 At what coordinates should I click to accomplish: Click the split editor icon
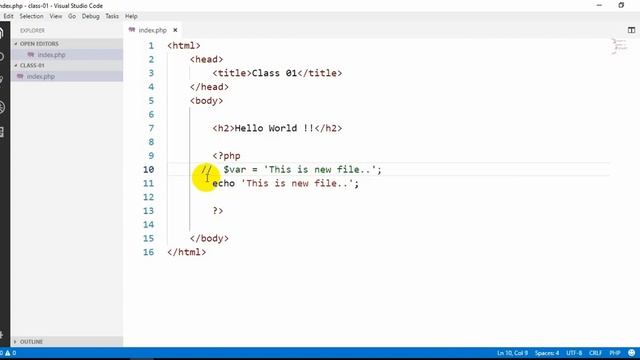pos(631,30)
